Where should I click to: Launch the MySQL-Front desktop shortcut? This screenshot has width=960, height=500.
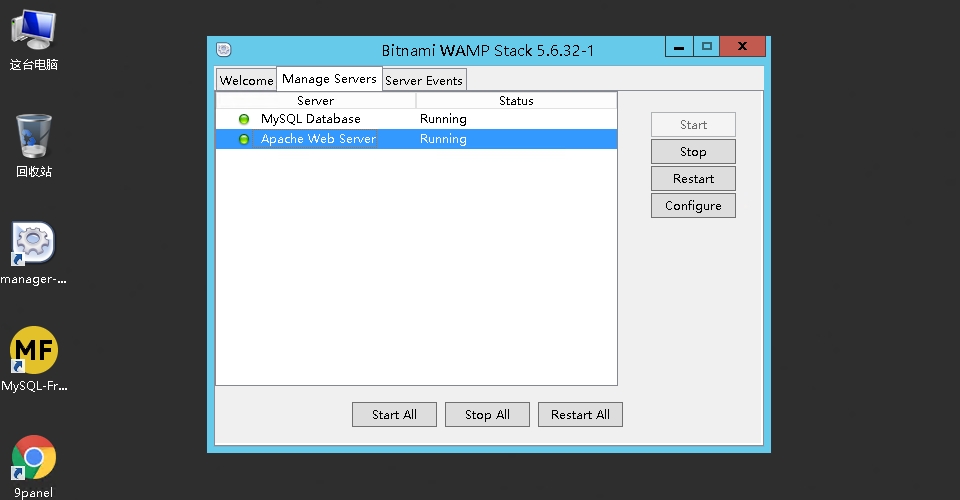pyautogui.click(x=34, y=351)
